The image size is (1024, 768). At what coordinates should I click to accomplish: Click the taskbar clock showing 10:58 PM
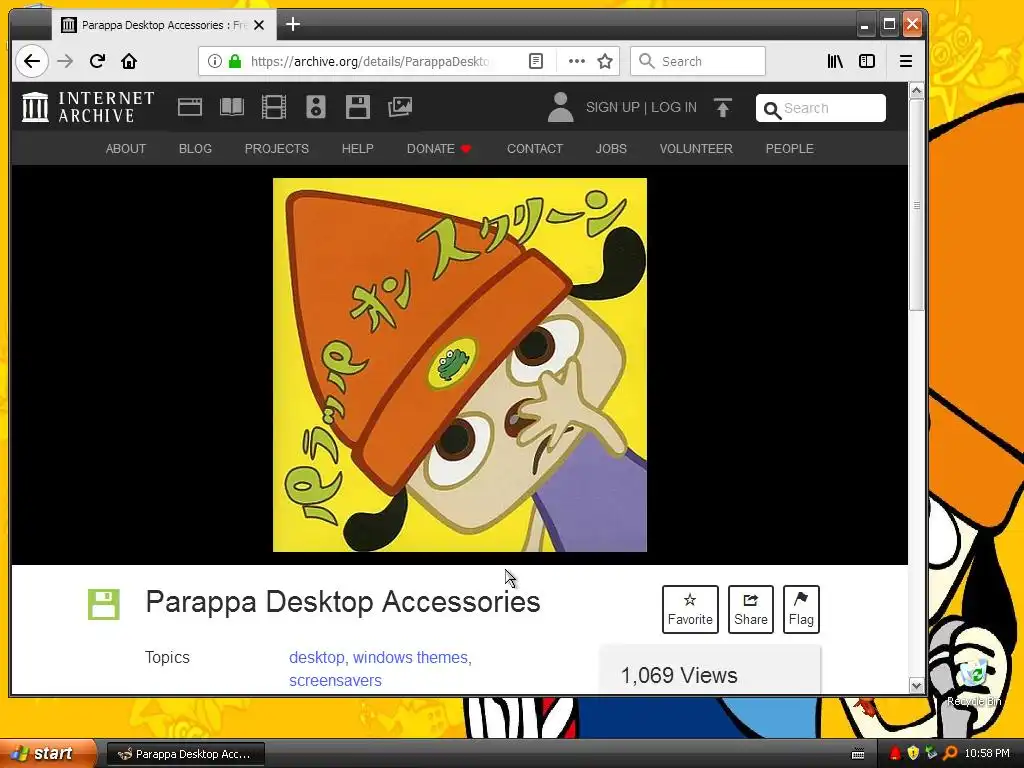click(987, 754)
